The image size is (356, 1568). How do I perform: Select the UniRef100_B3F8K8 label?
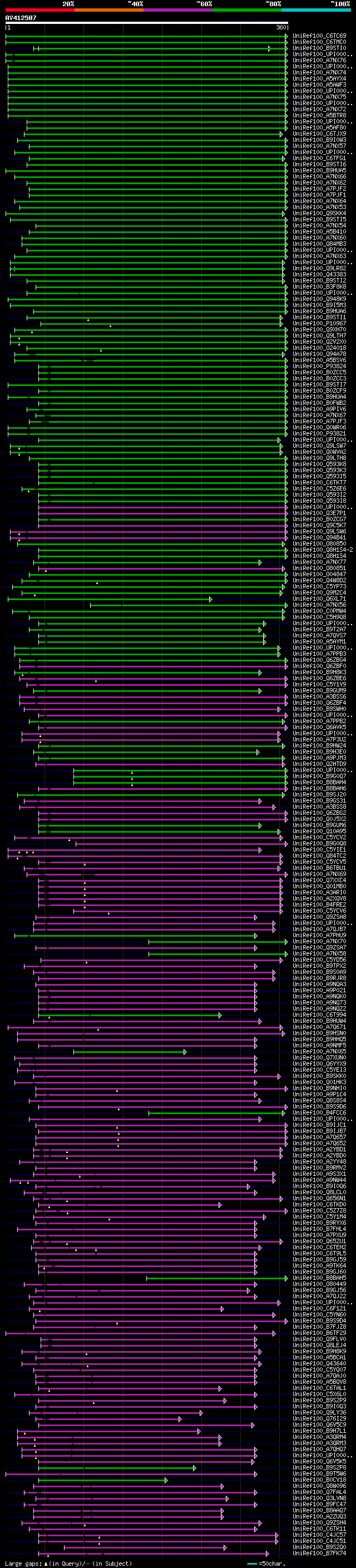[319, 286]
